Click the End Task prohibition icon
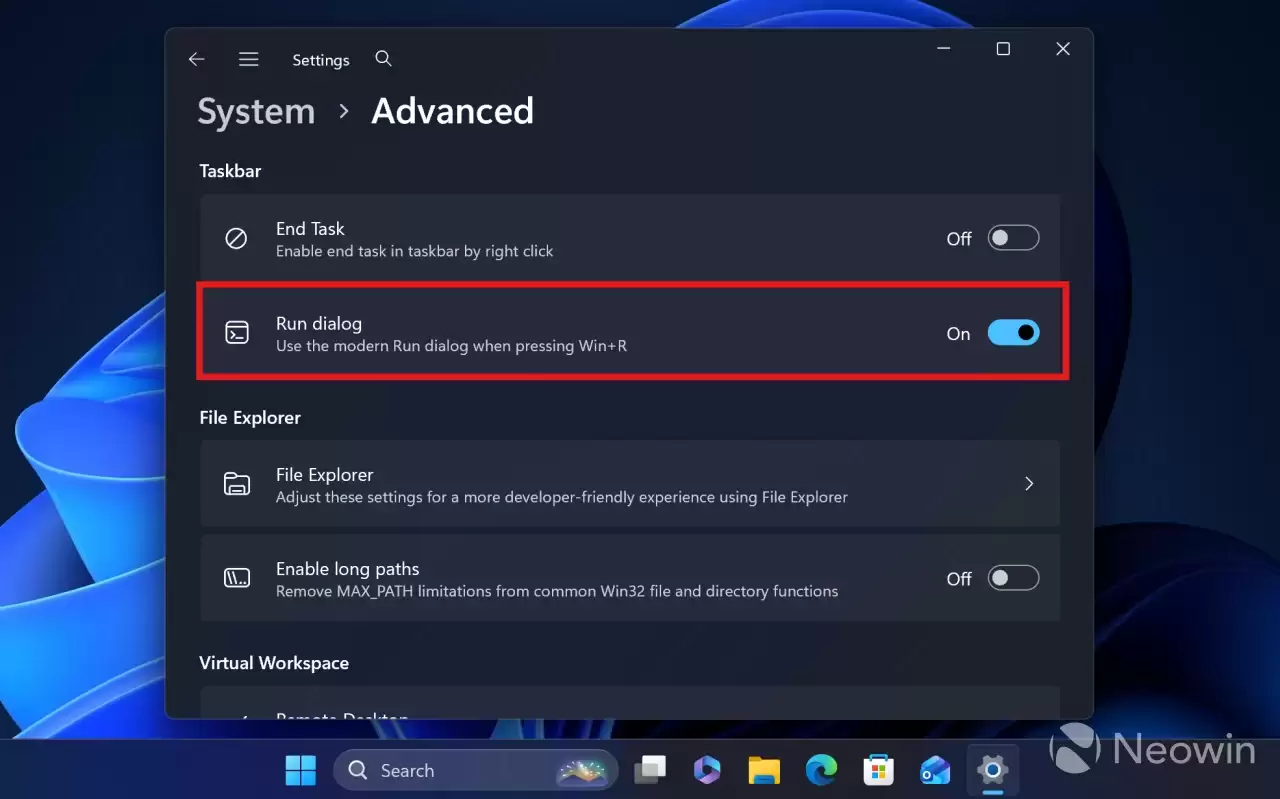This screenshot has height=799, width=1280. 236,238
